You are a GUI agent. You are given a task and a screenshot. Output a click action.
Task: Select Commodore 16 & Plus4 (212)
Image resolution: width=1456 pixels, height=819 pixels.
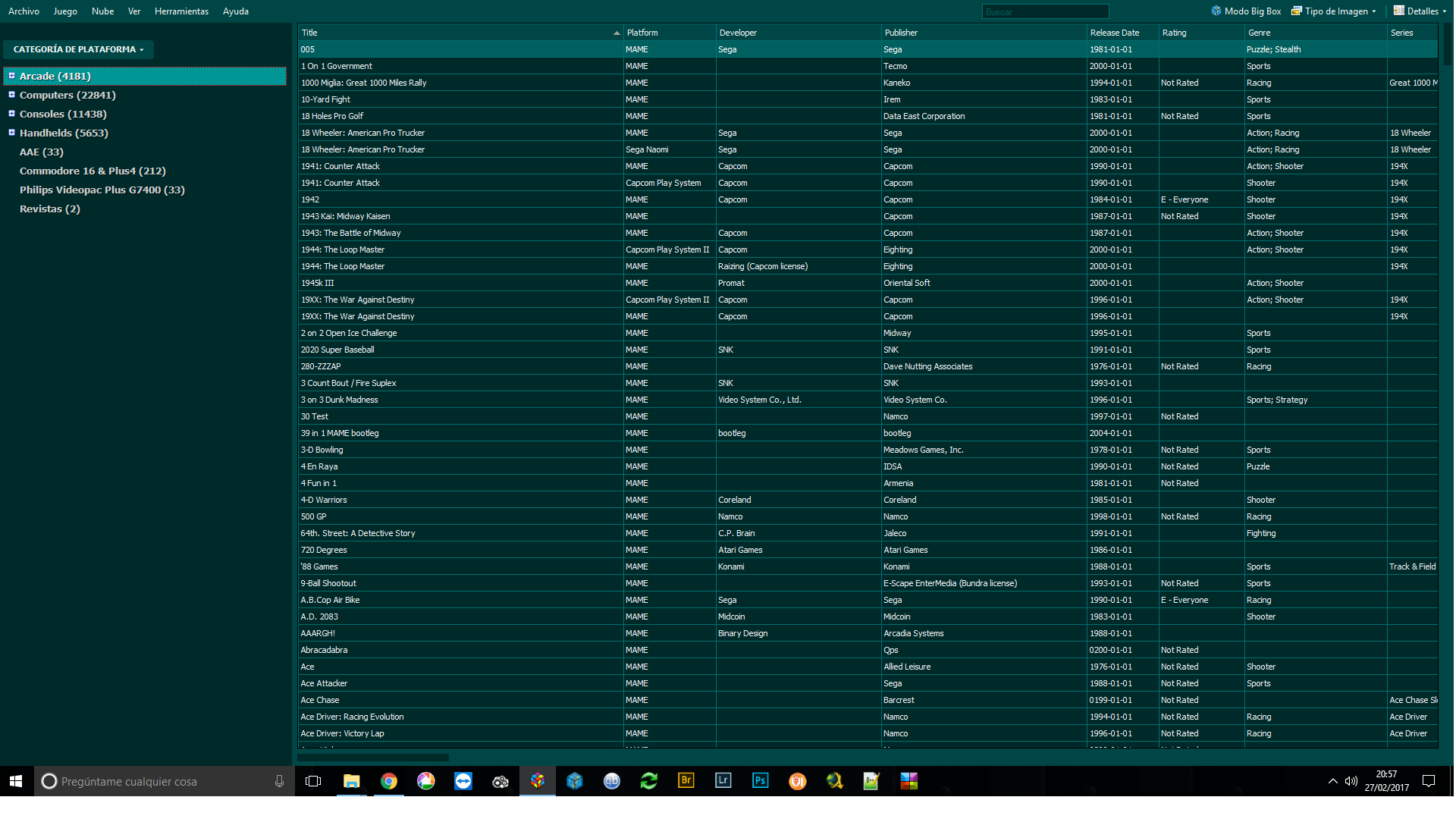[x=93, y=171]
